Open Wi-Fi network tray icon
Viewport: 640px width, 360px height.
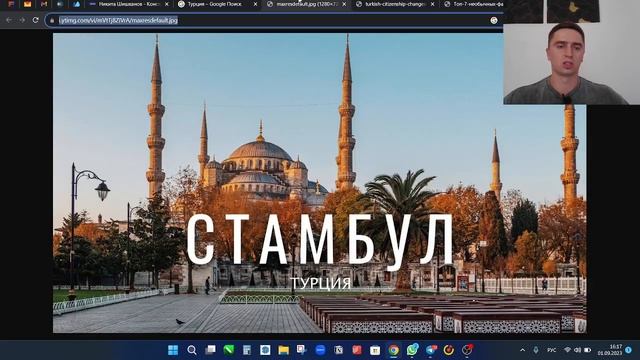click(x=567, y=350)
